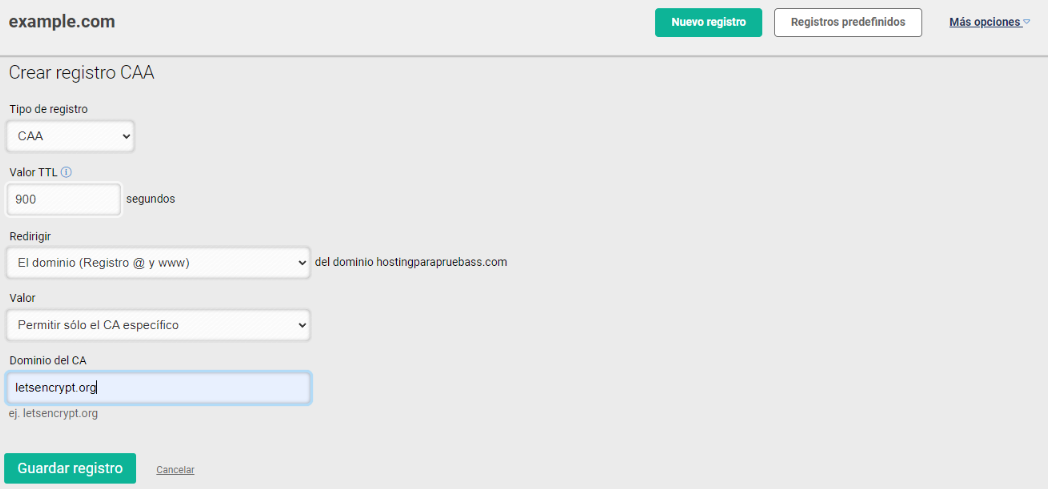Screen dimensions: 1048x489
Task: Save with the Guardar registro button
Action: tap(70, 468)
